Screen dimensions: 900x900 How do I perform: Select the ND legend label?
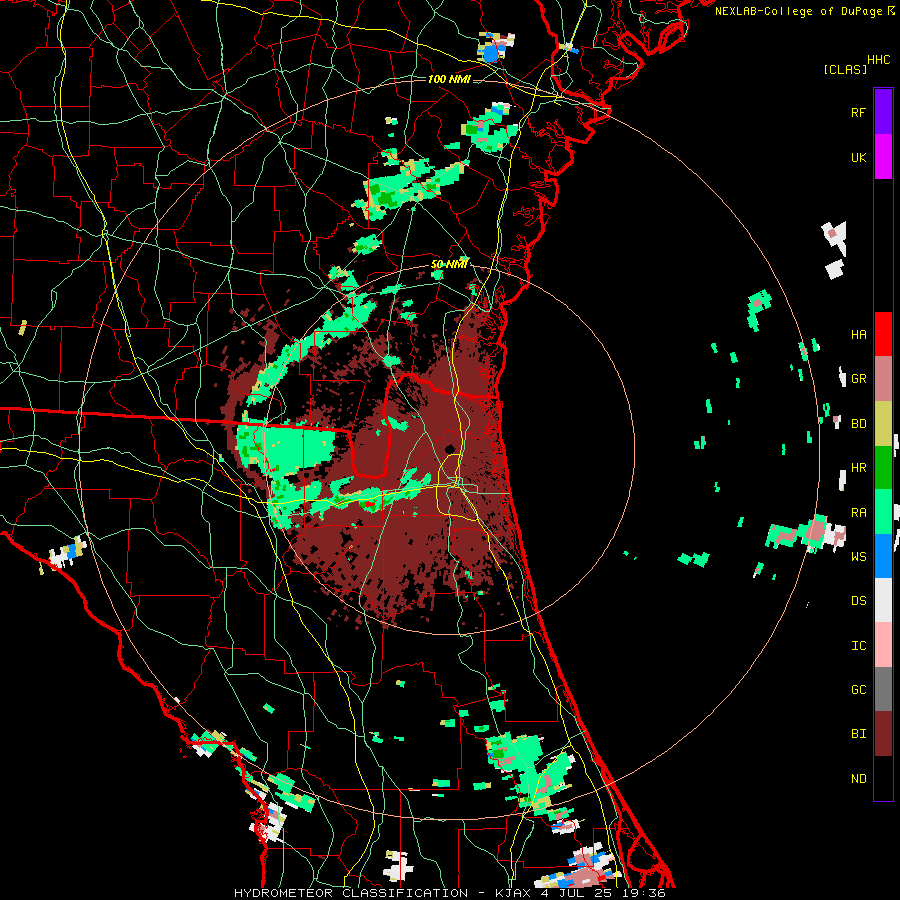click(x=858, y=779)
